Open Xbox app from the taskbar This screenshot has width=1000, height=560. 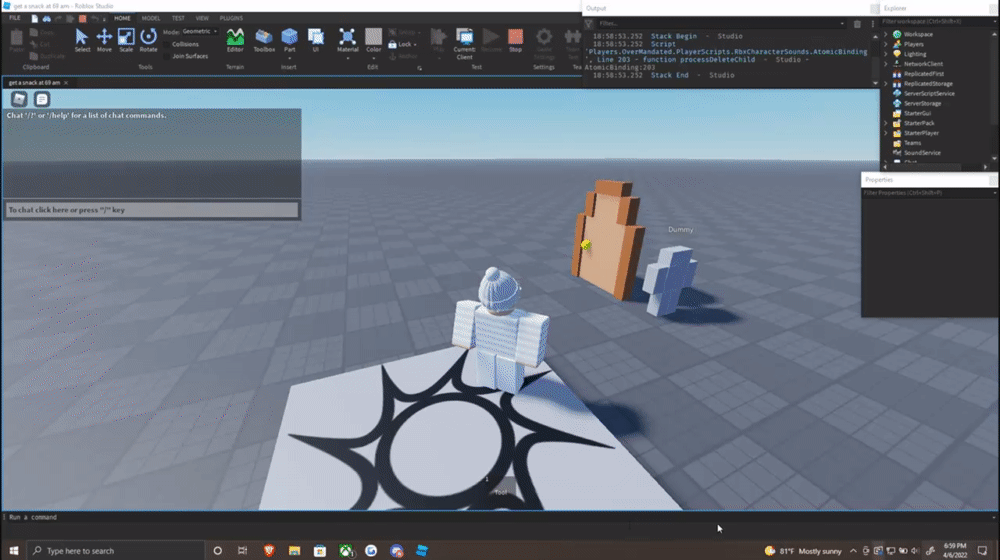pyautogui.click(x=346, y=550)
